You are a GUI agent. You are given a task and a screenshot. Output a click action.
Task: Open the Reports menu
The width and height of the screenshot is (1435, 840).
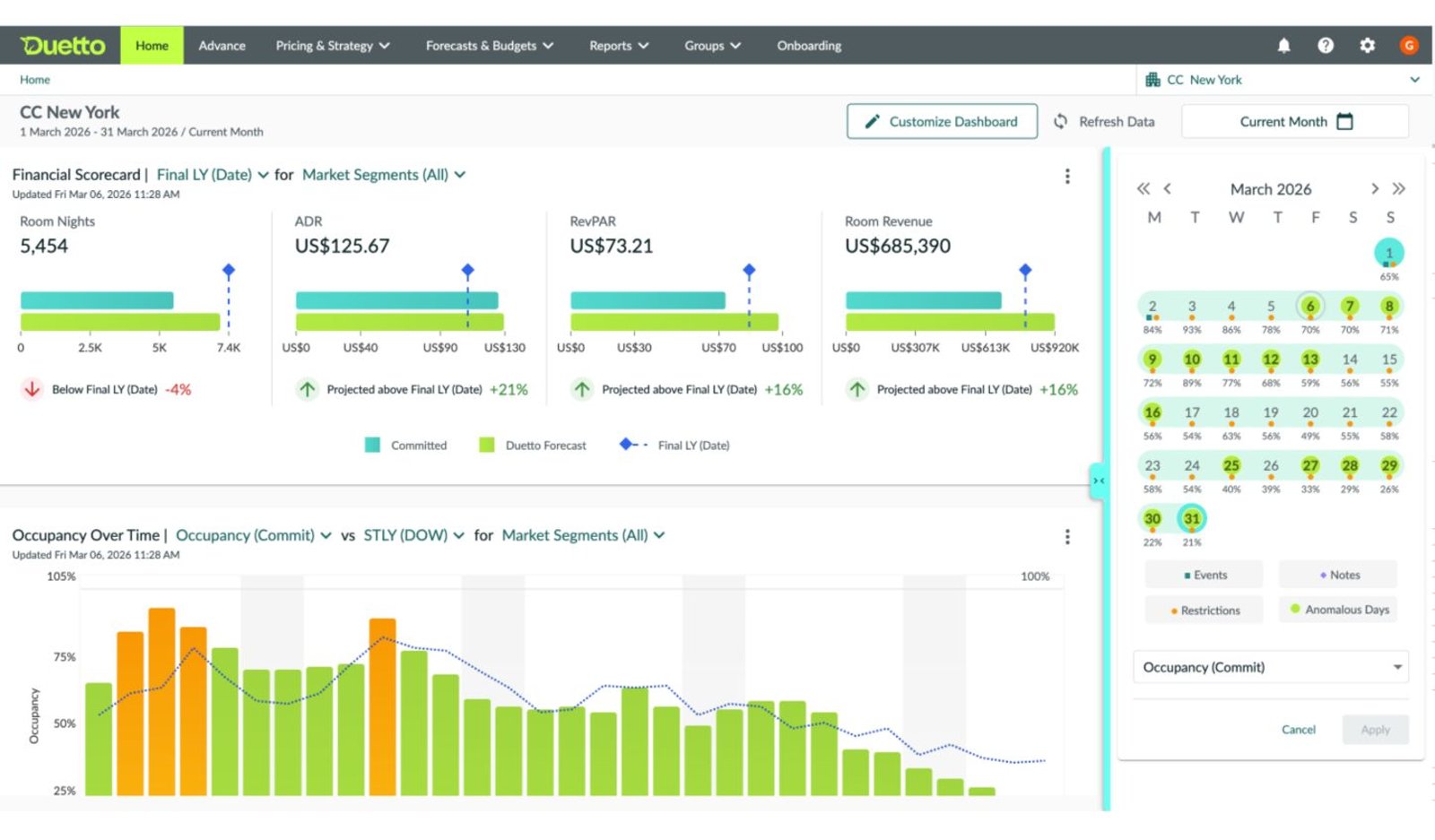coord(619,46)
